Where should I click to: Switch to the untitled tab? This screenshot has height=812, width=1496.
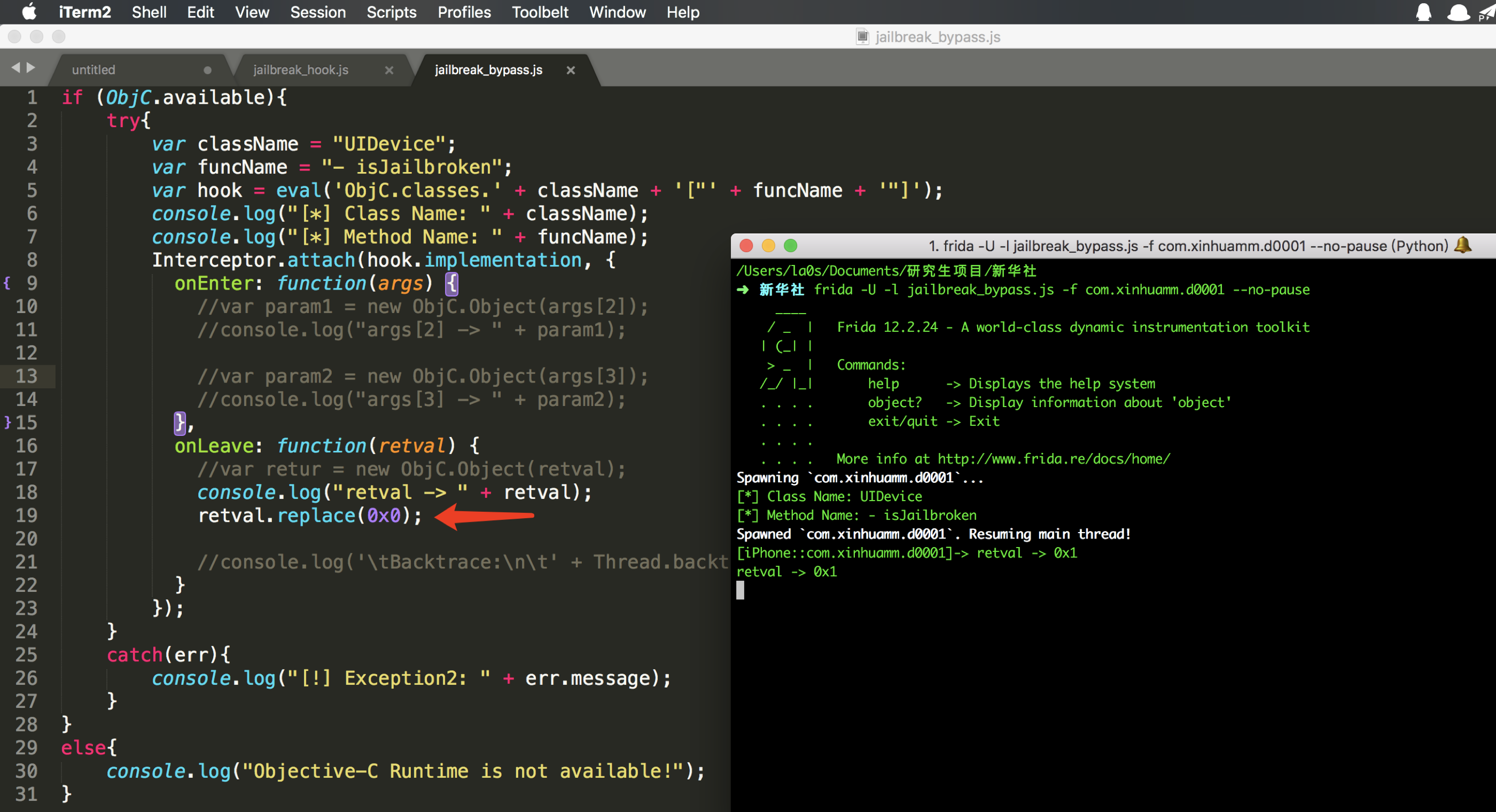(93, 71)
